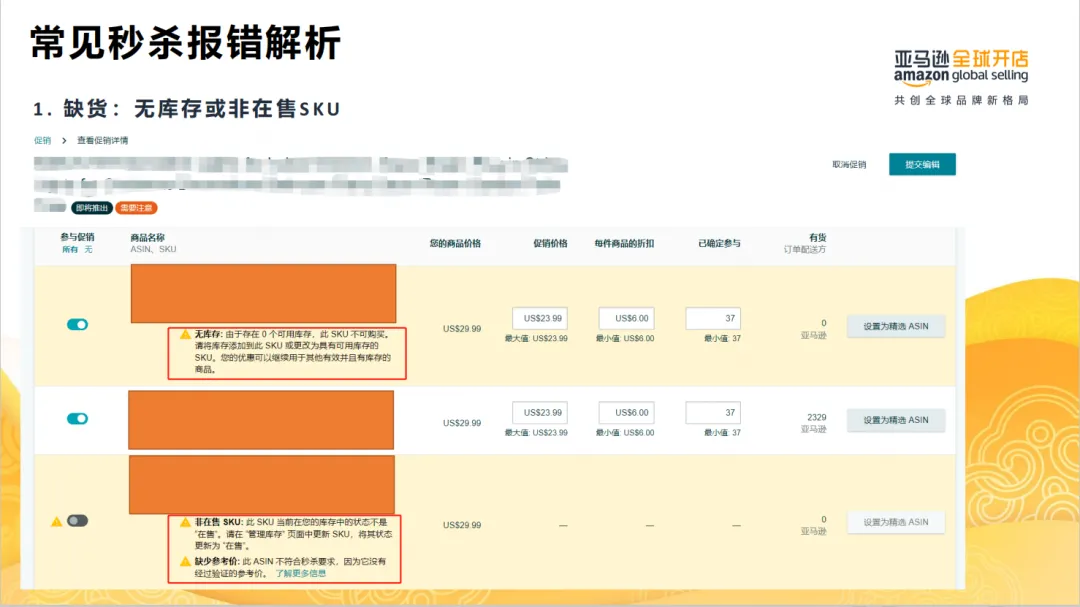
Task: Select 所有 under 参与促销 header
Action: (70, 249)
